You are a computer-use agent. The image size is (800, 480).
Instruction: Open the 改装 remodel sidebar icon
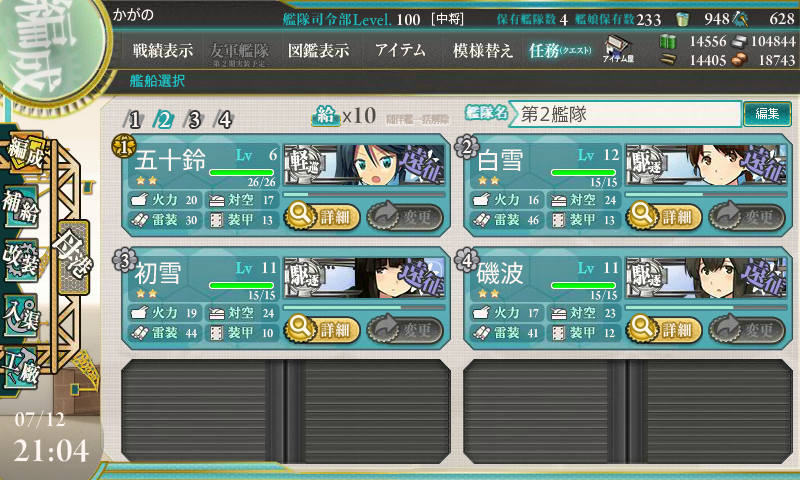pos(20,261)
